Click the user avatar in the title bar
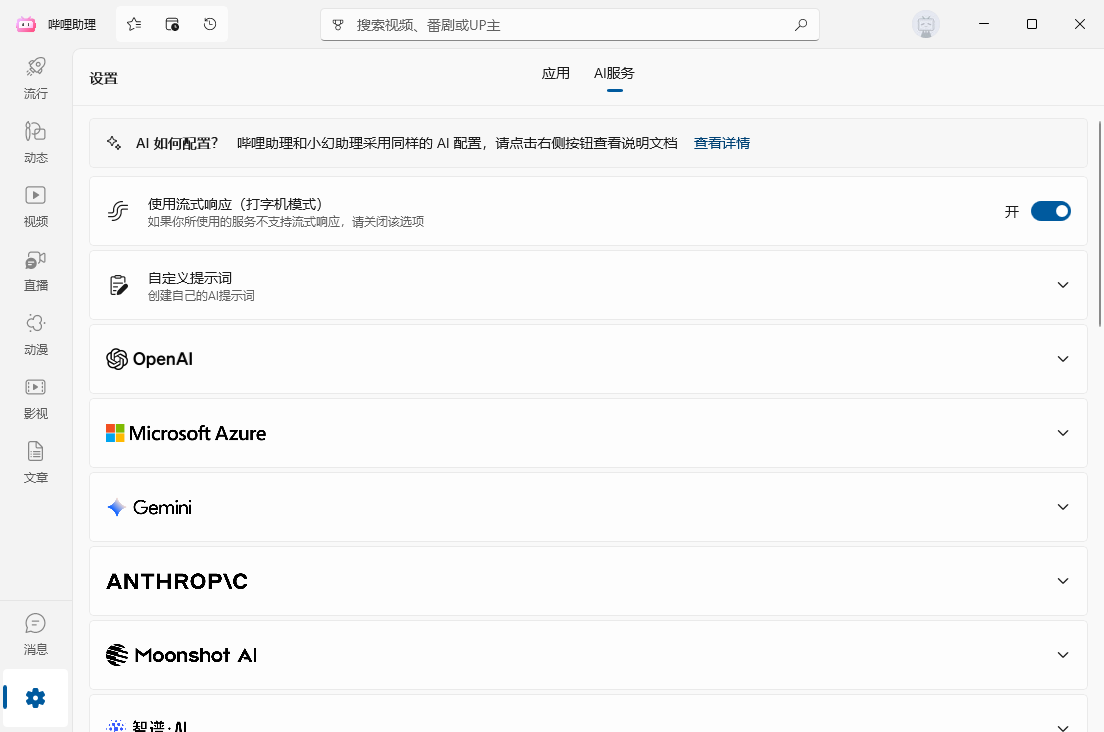1104x732 pixels. (x=926, y=25)
